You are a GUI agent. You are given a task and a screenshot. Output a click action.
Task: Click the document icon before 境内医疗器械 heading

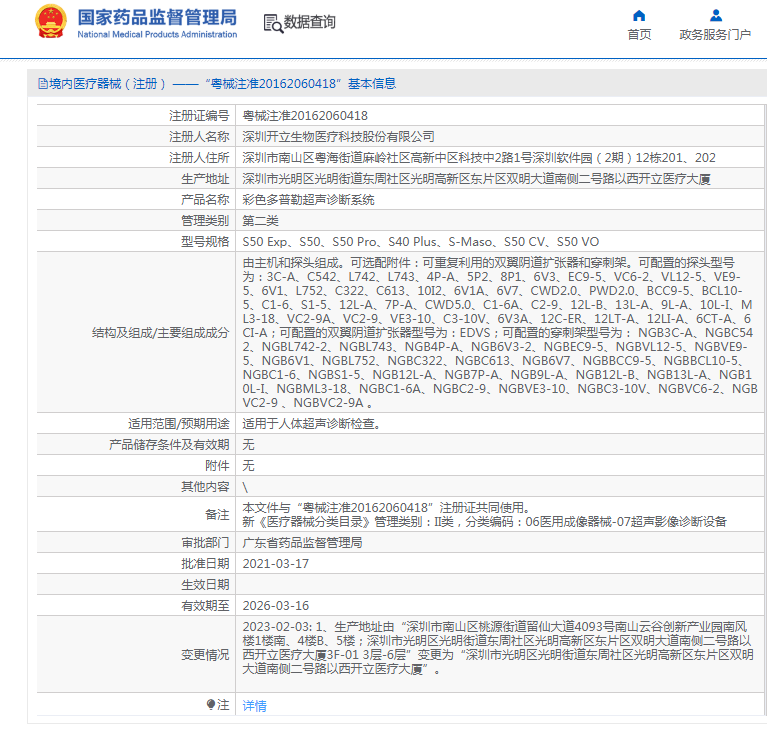coord(42,84)
